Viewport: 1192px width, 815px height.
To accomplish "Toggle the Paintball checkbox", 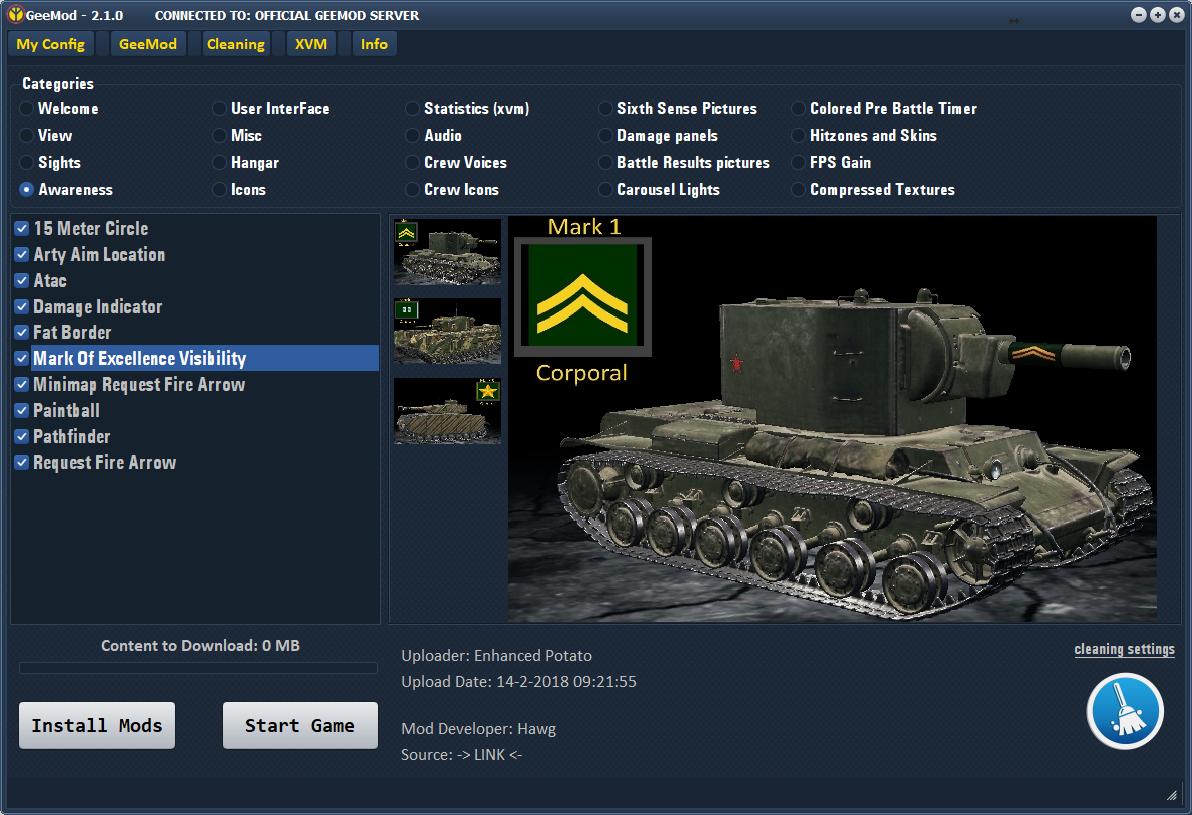I will [x=22, y=411].
